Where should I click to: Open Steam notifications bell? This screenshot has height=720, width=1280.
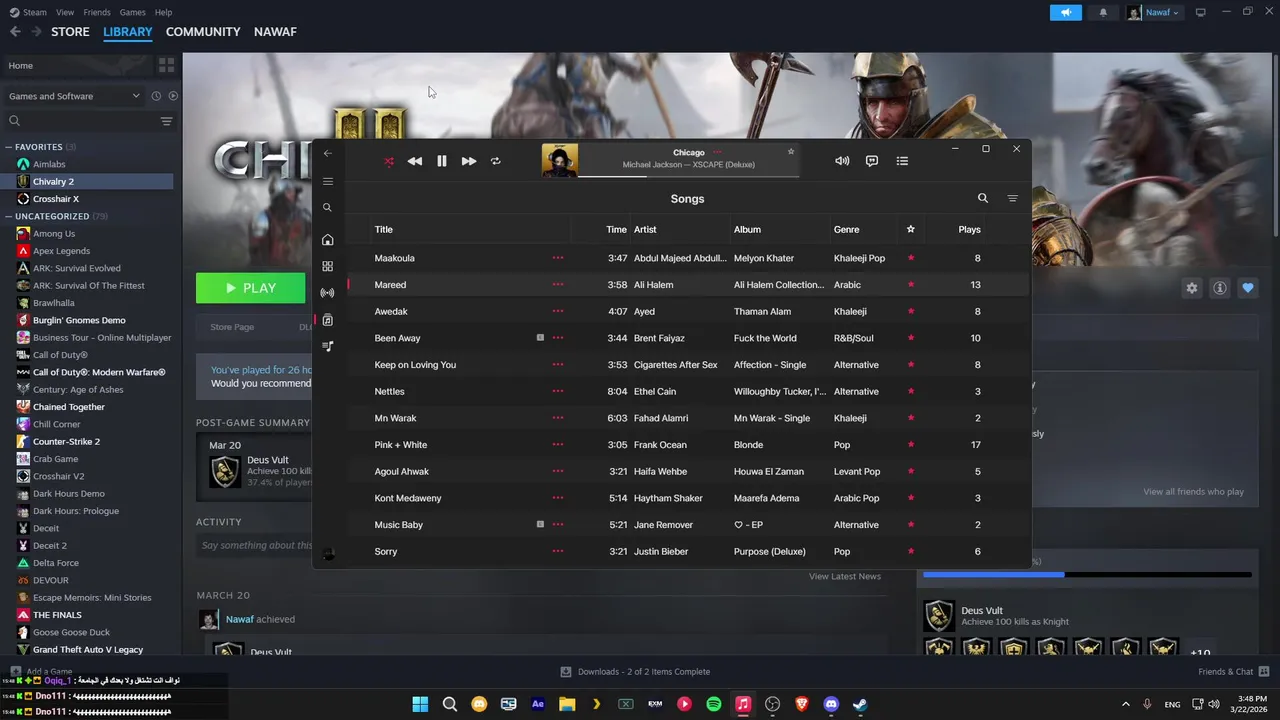click(x=1103, y=12)
